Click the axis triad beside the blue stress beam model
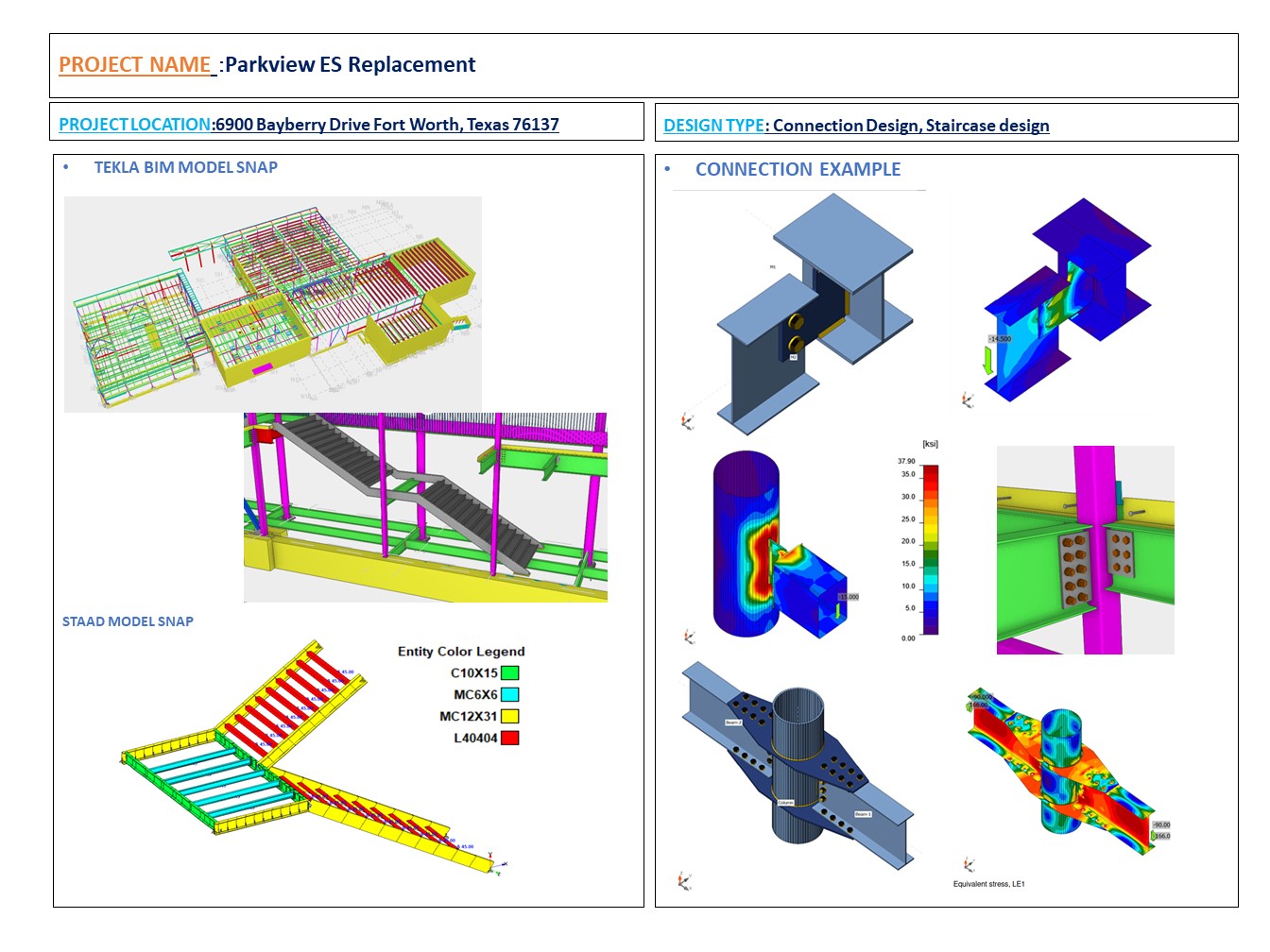 tap(968, 400)
